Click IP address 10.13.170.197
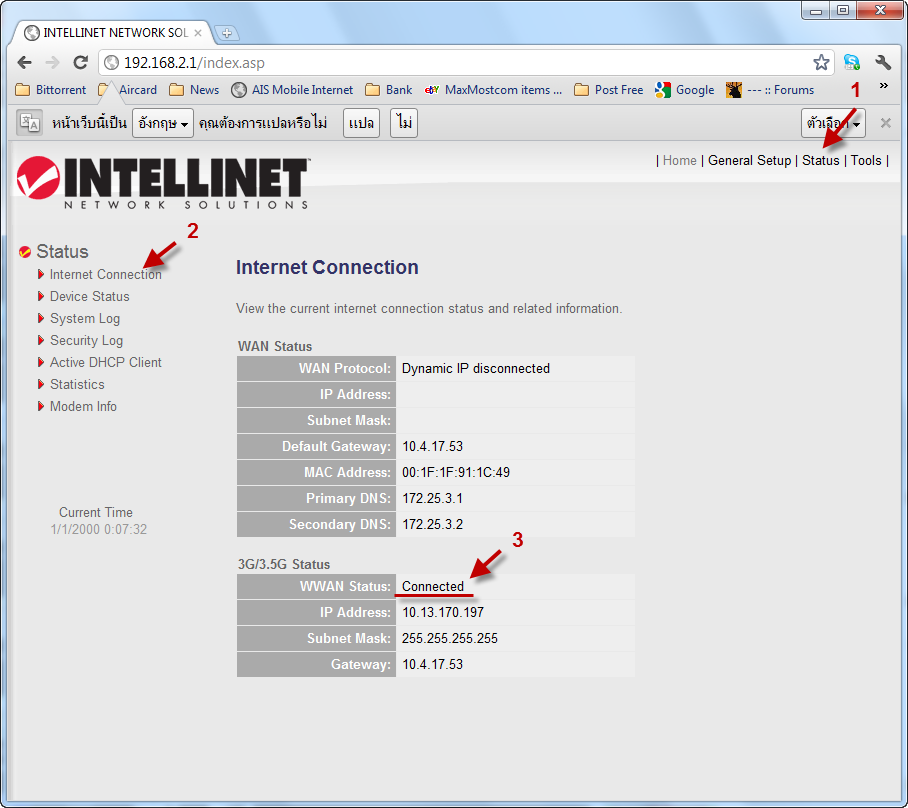This screenshot has height=808, width=908. (443, 613)
